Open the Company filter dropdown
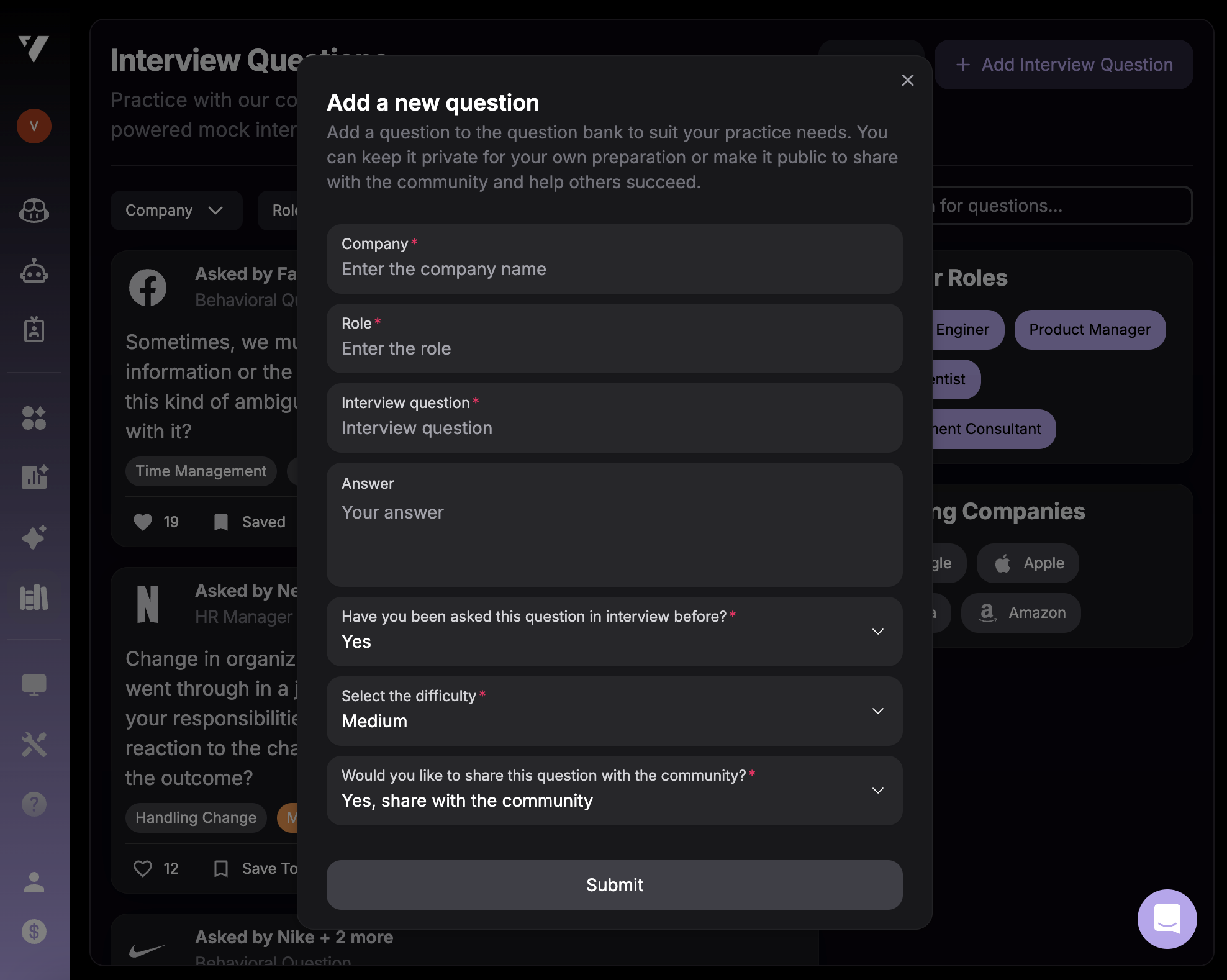 coord(176,210)
